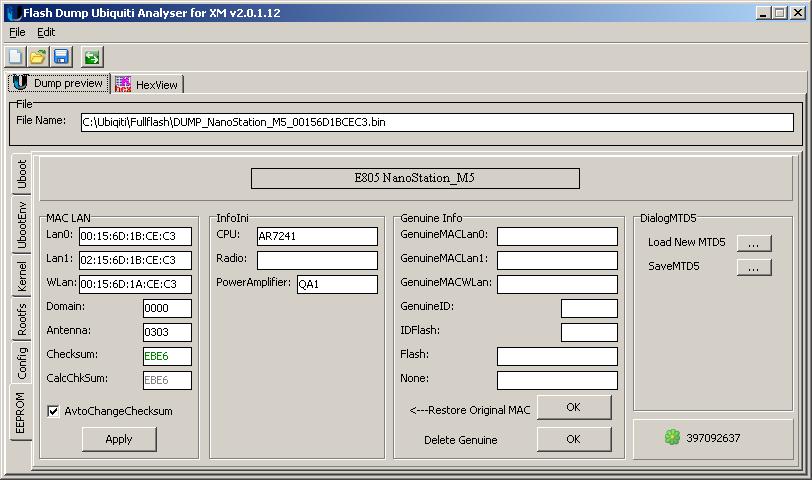
Task: Select the EEPROM side tab
Action: coord(20,412)
